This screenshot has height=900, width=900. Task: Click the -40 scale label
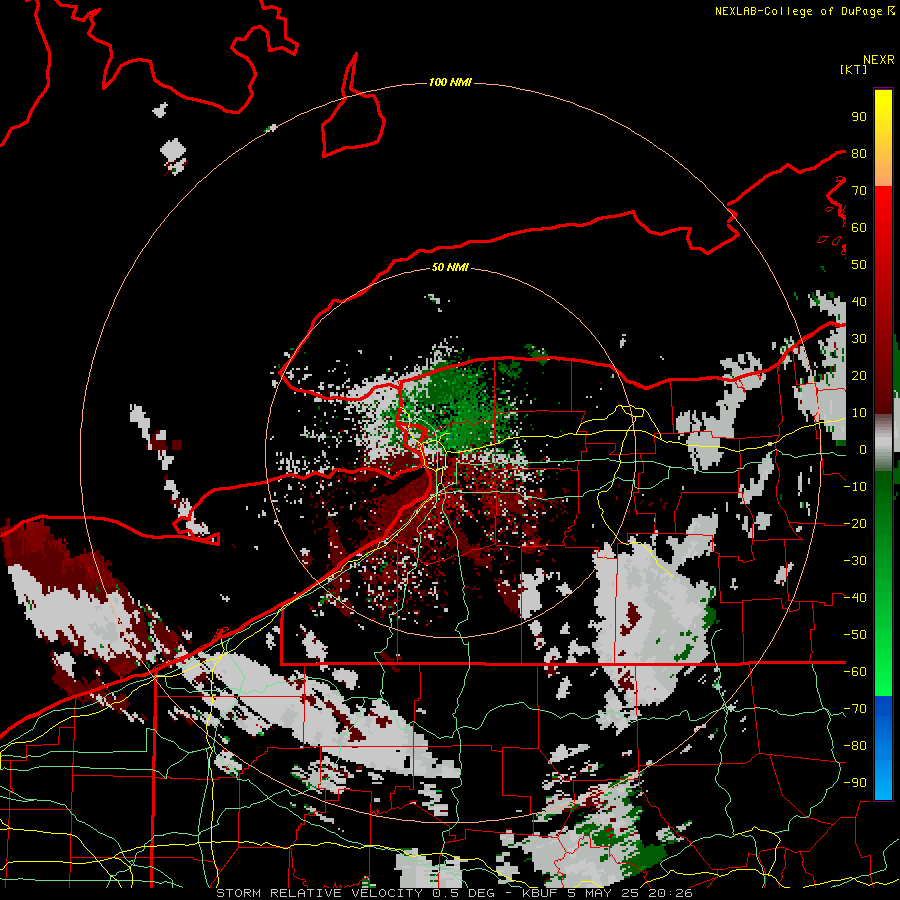pos(855,598)
